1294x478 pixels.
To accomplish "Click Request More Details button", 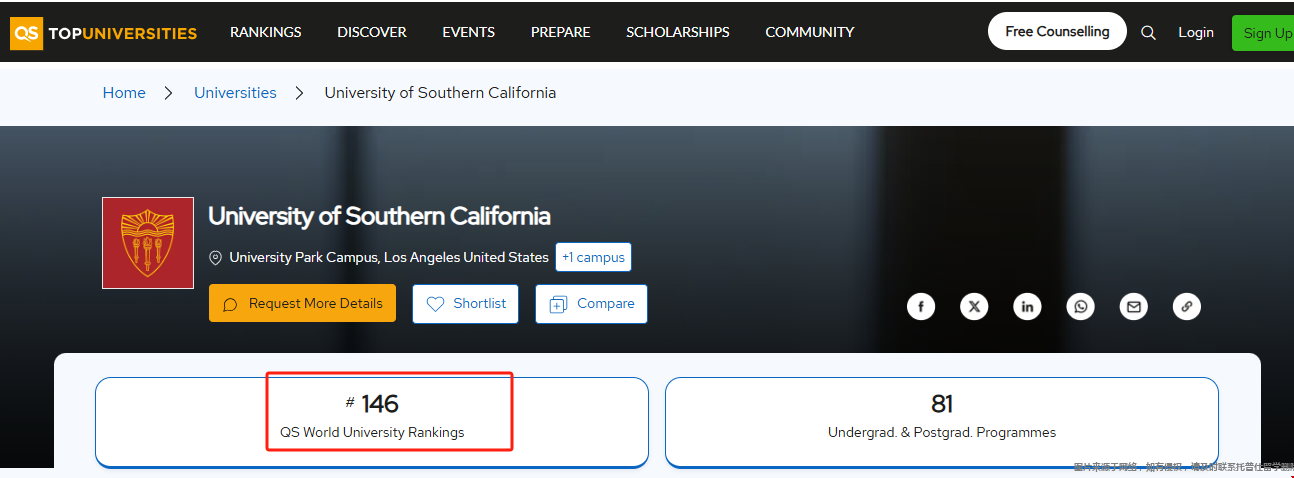I will pos(302,304).
